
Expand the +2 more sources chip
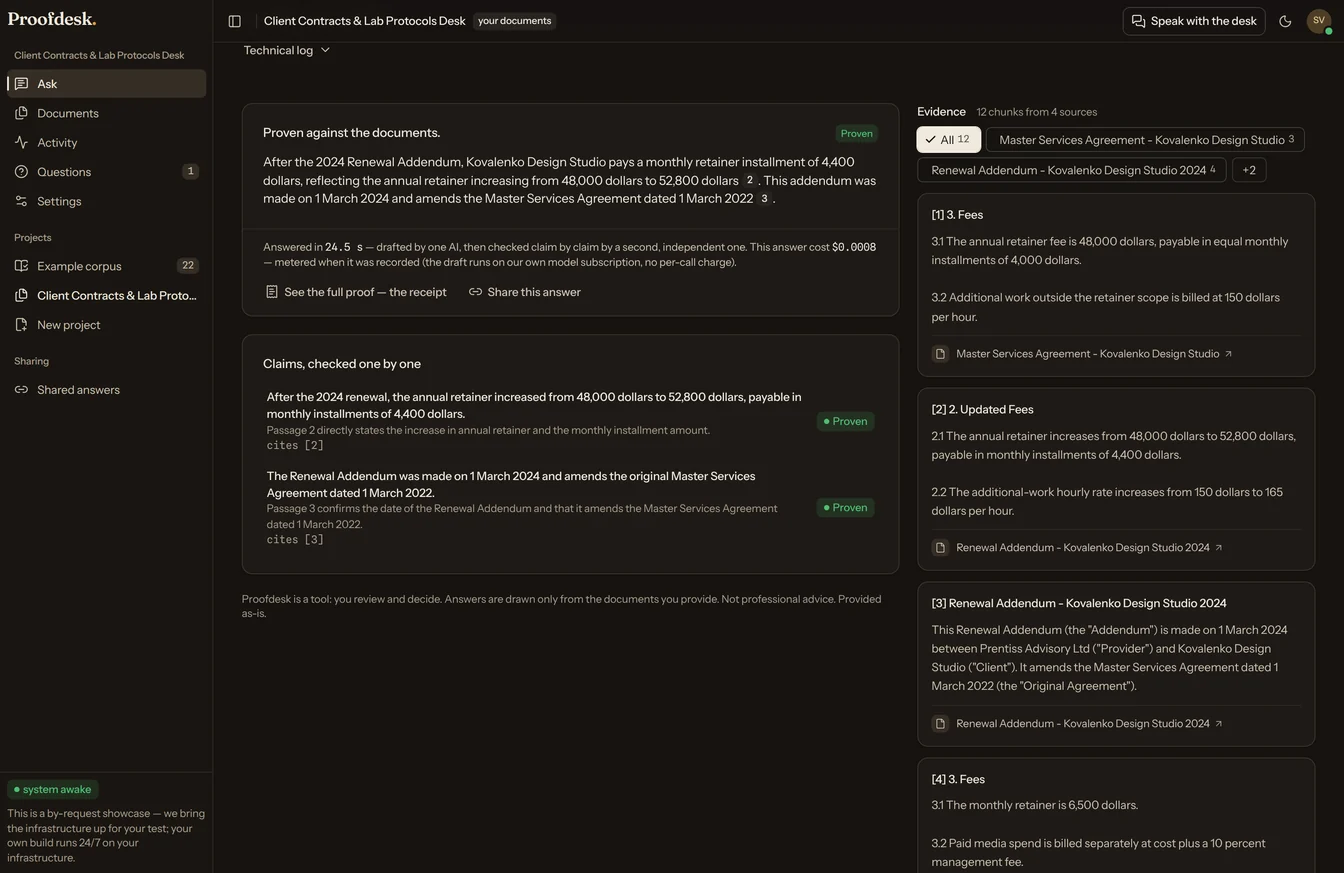tap(1249, 170)
